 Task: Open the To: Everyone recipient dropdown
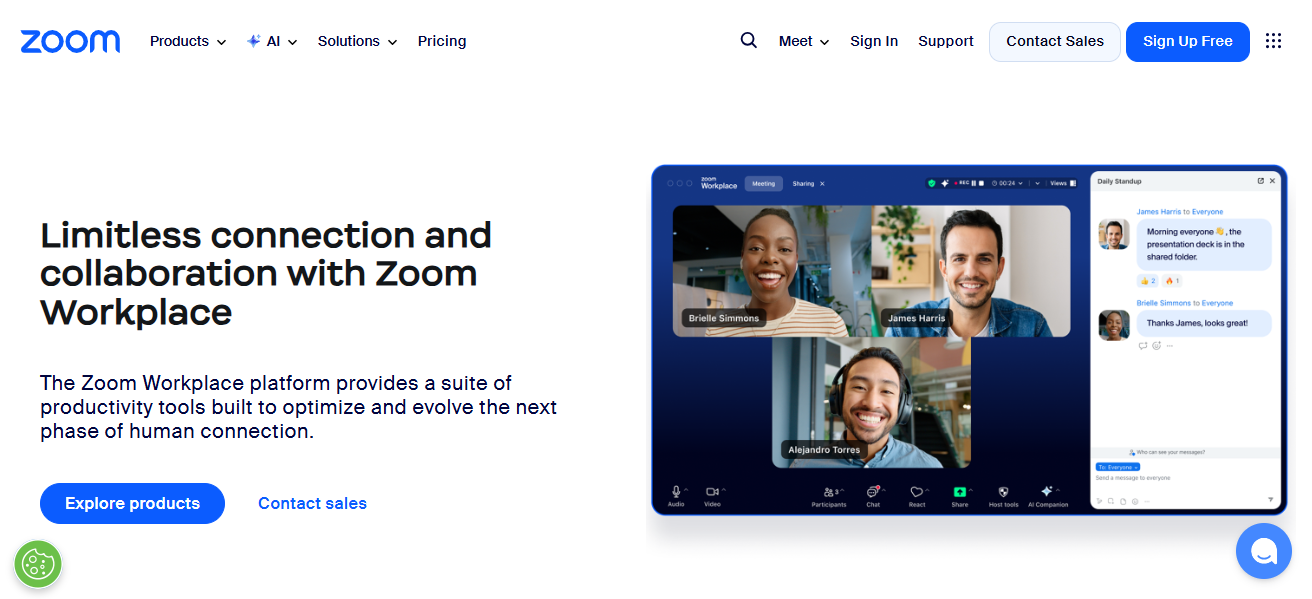click(1118, 467)
